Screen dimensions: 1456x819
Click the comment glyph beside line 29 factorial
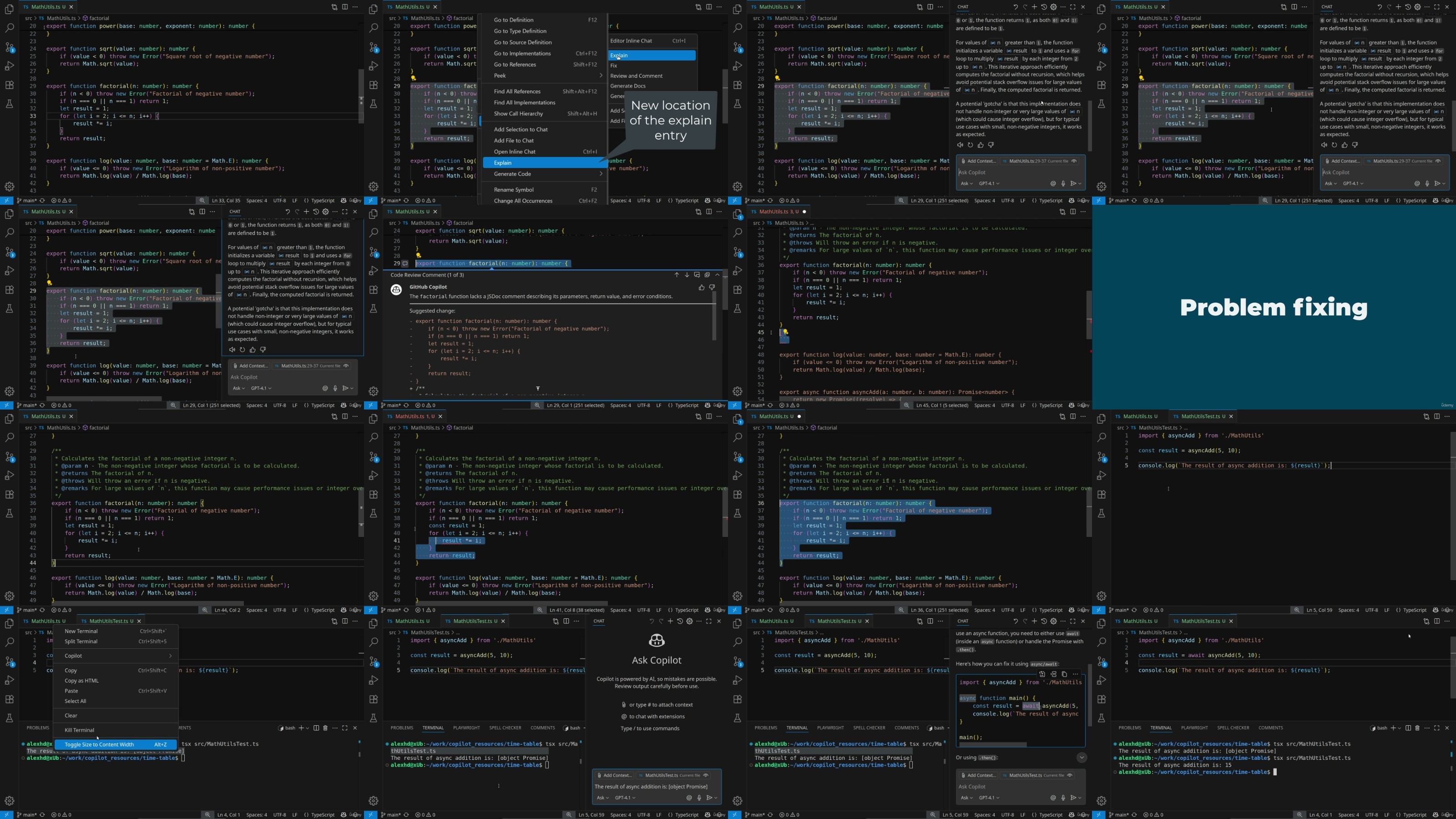(x=404, y=263)
